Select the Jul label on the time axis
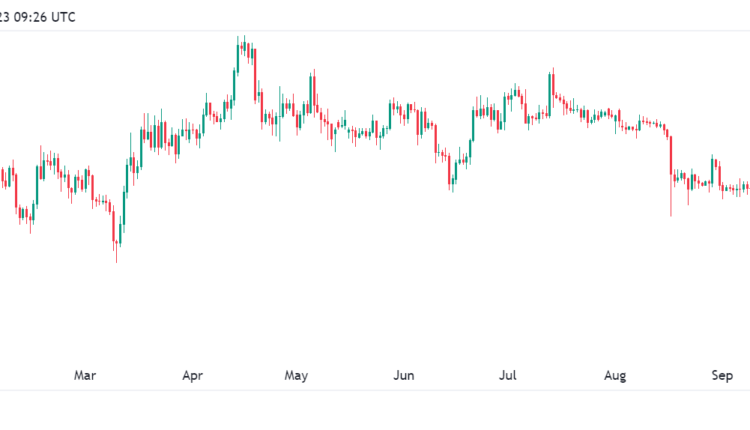Image resolution: width=750 pixels, height=430 pixels. [x=508, y=376]
